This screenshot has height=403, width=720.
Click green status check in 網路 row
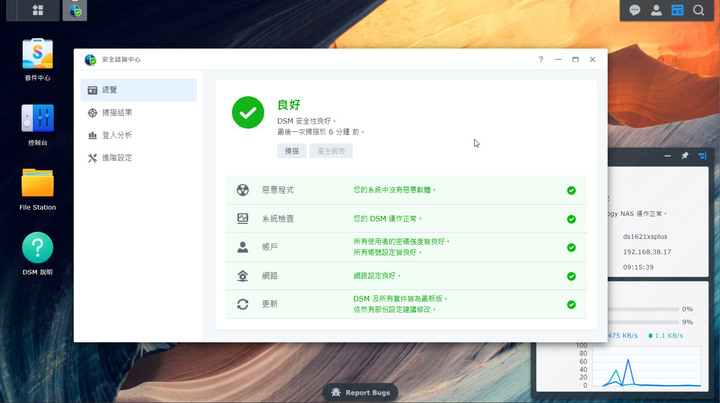(x=571, y=276)
